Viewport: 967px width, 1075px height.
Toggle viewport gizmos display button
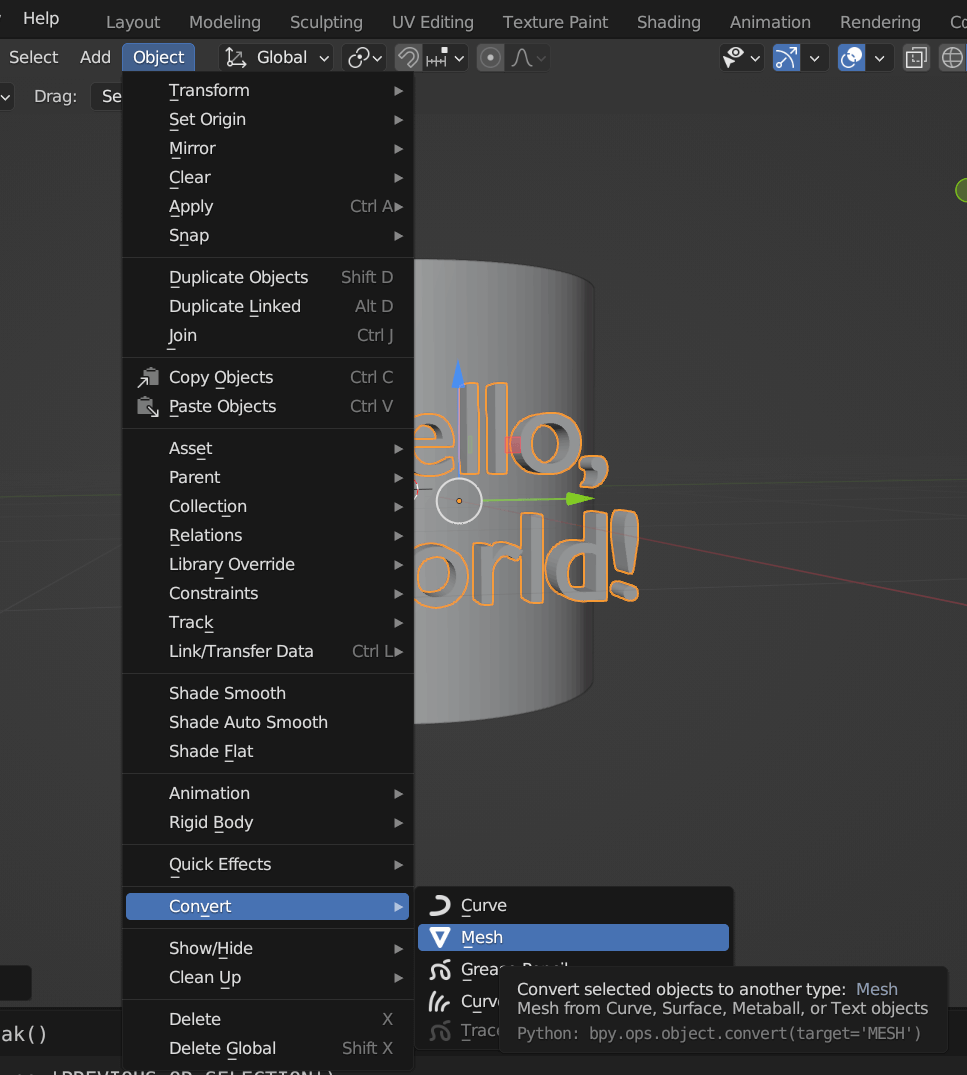[786, 58]
